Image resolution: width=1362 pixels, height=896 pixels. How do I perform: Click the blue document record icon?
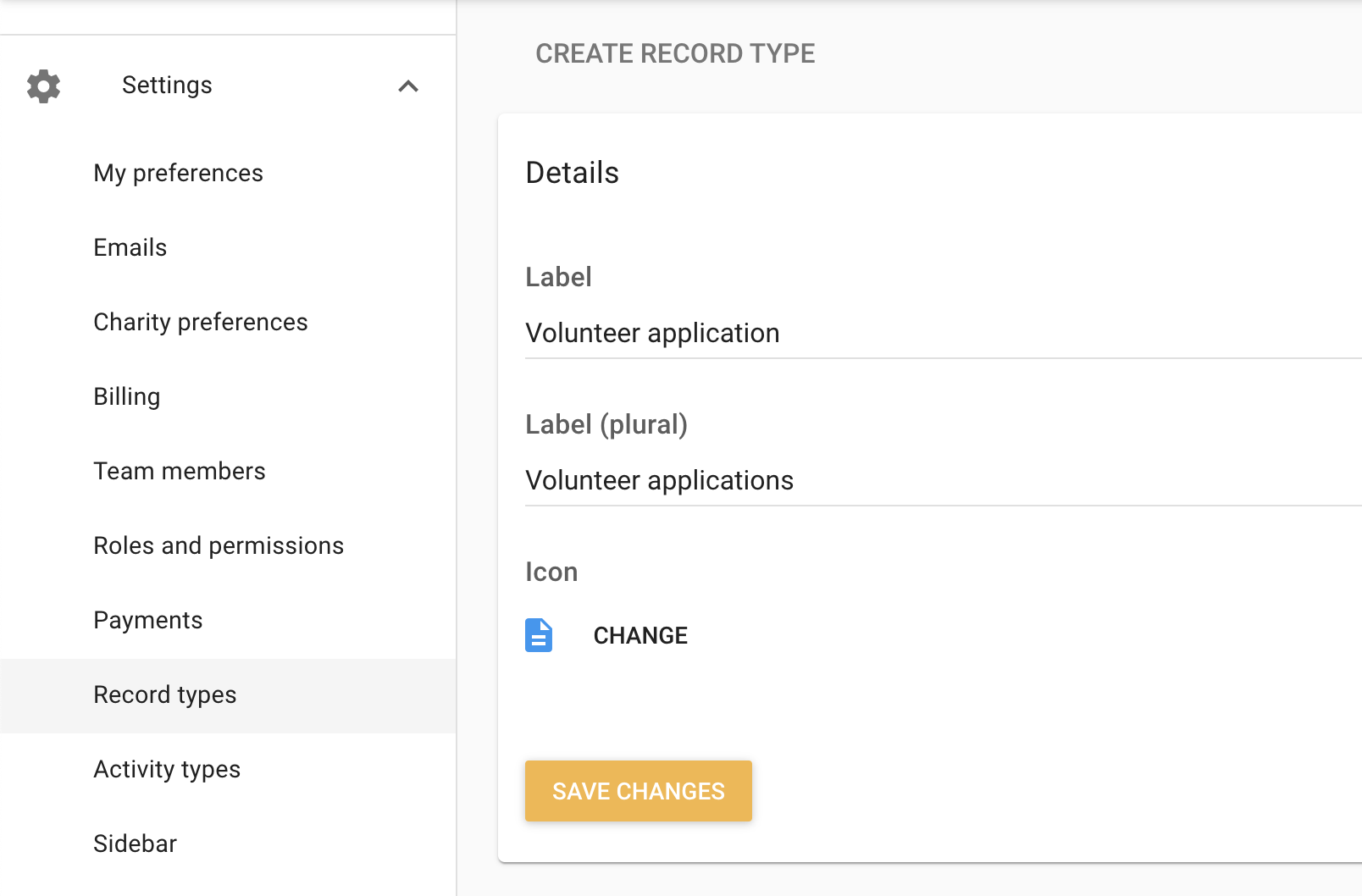[539, 635]
